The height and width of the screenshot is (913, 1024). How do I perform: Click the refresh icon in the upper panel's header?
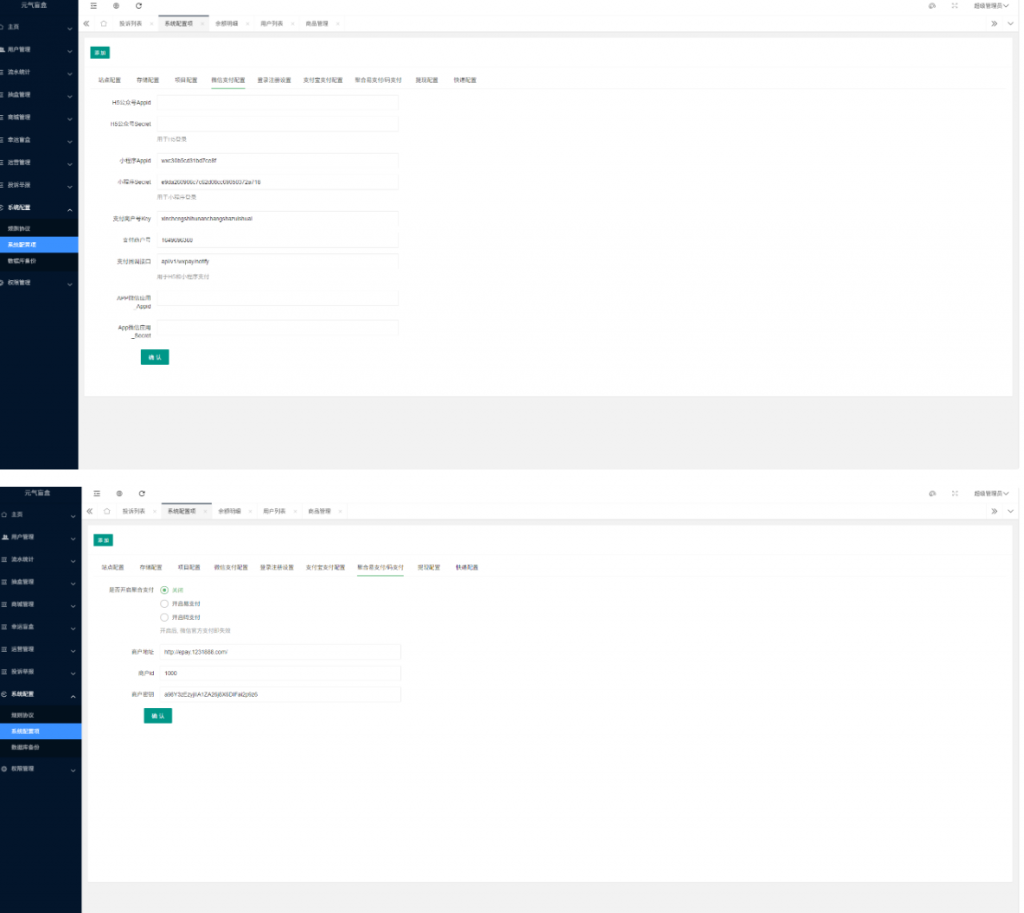138,6
